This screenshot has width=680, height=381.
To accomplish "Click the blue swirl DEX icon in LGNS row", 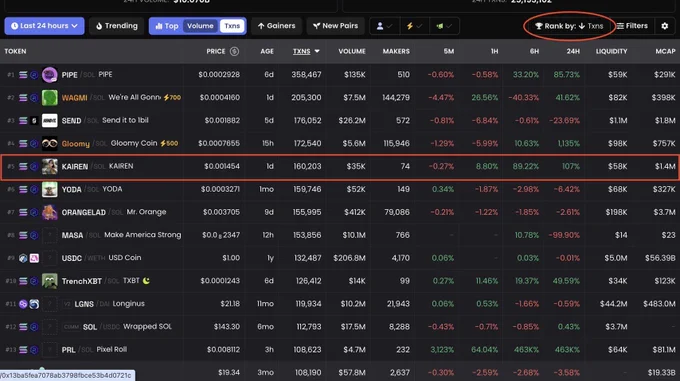I will (34, 304).
